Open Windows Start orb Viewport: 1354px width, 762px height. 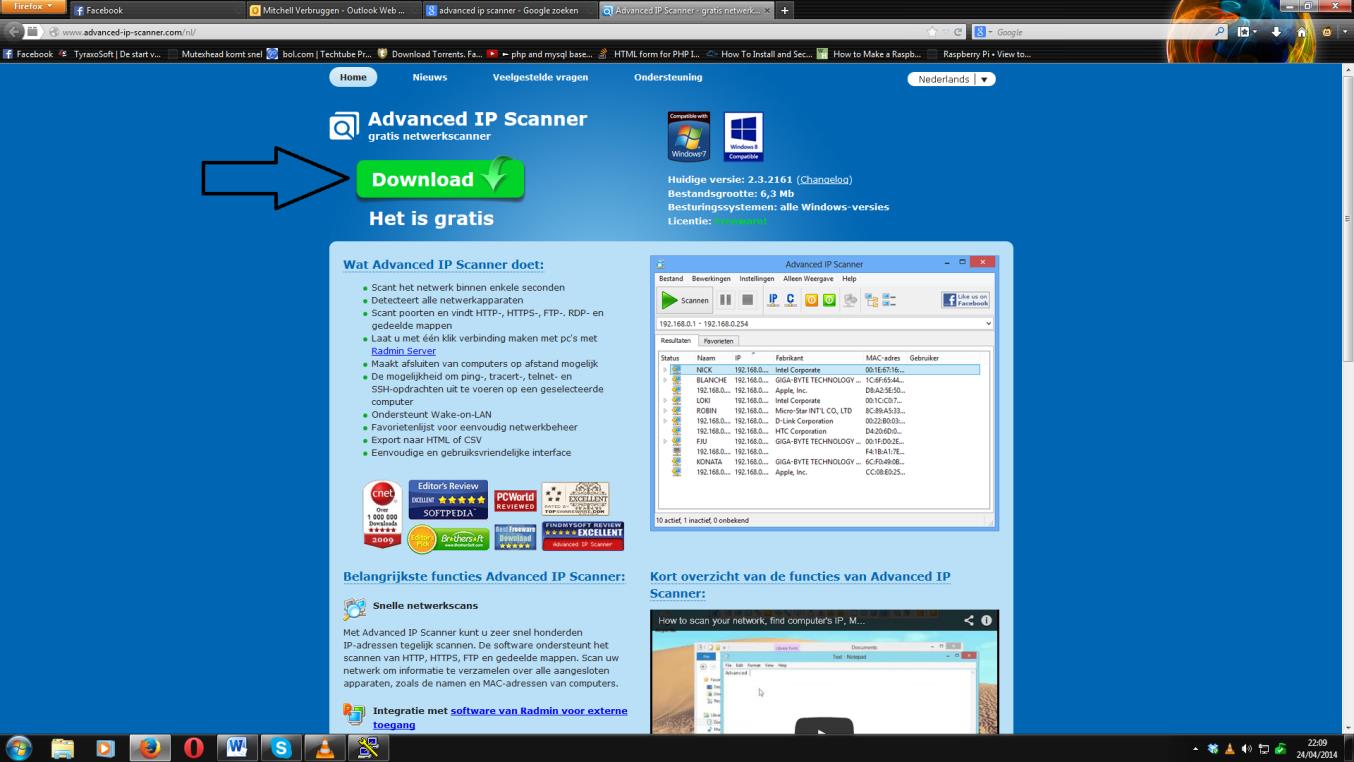(x=19, y=748)
